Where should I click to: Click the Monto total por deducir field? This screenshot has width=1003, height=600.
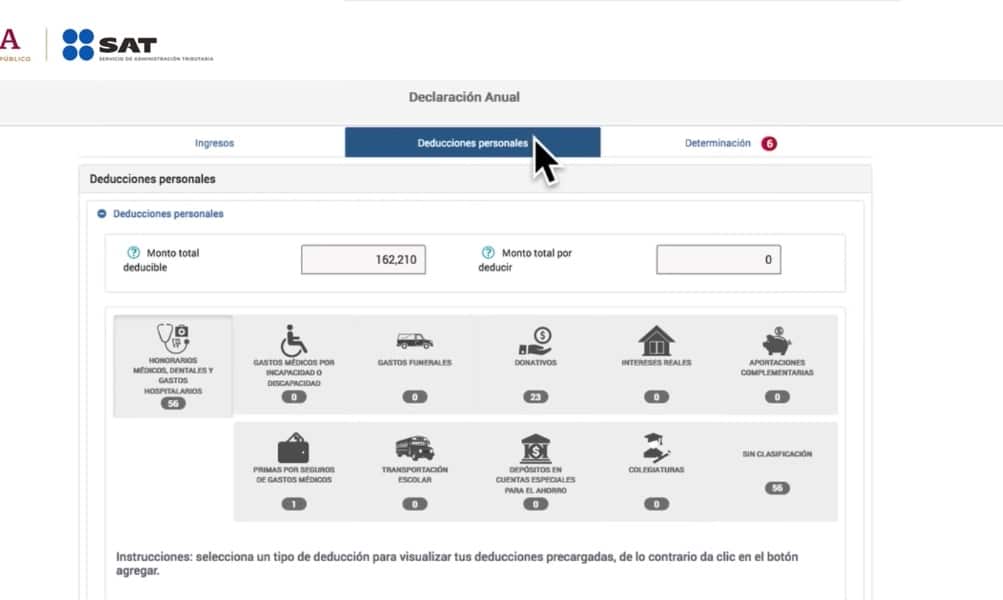[x=718, y=260]
